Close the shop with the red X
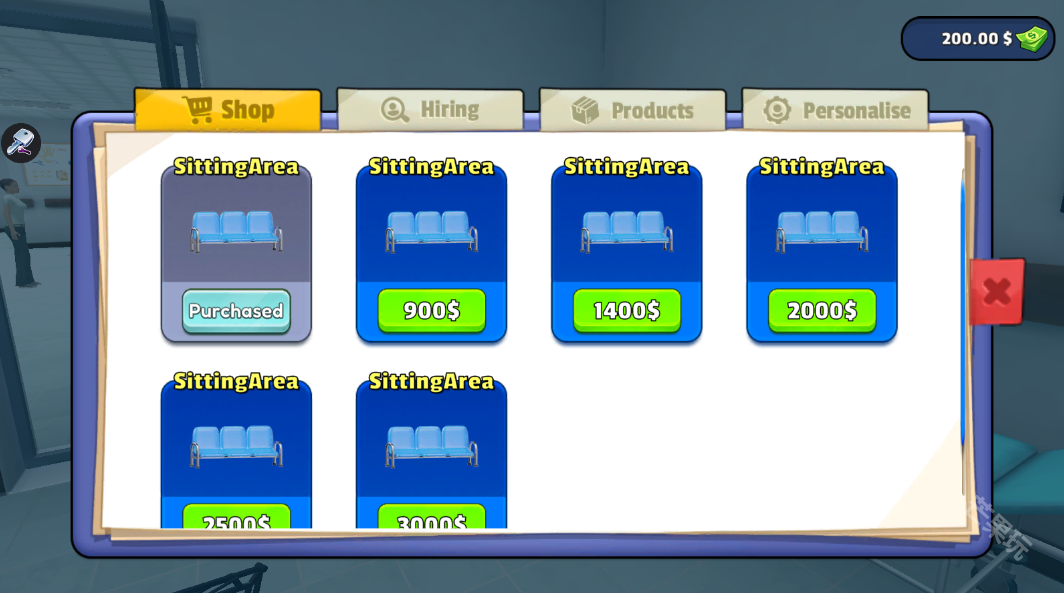1064x593 pixels. tap(996, 292)
